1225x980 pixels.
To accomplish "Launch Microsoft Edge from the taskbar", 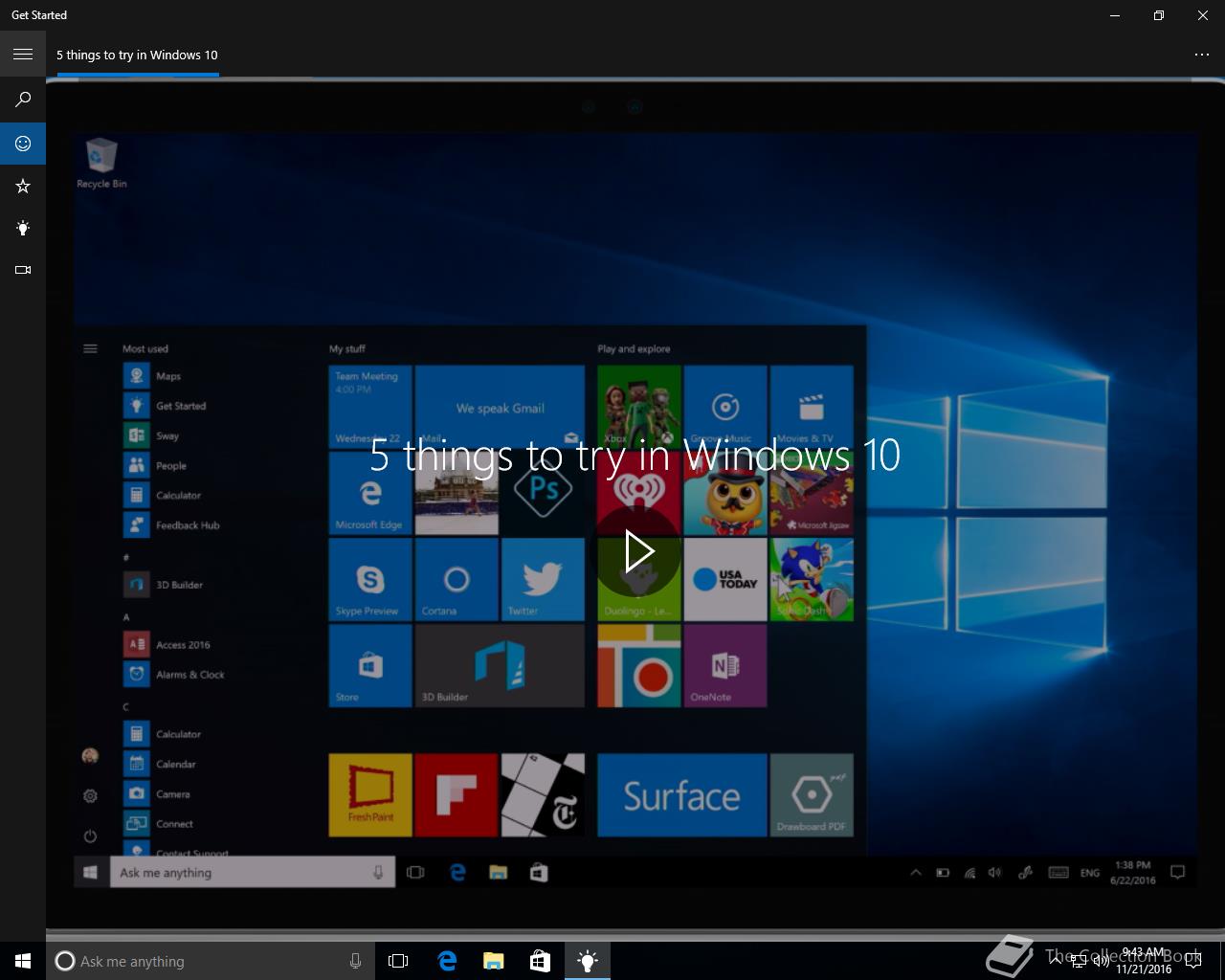I will pyautogui.click(x=447, y=961).
